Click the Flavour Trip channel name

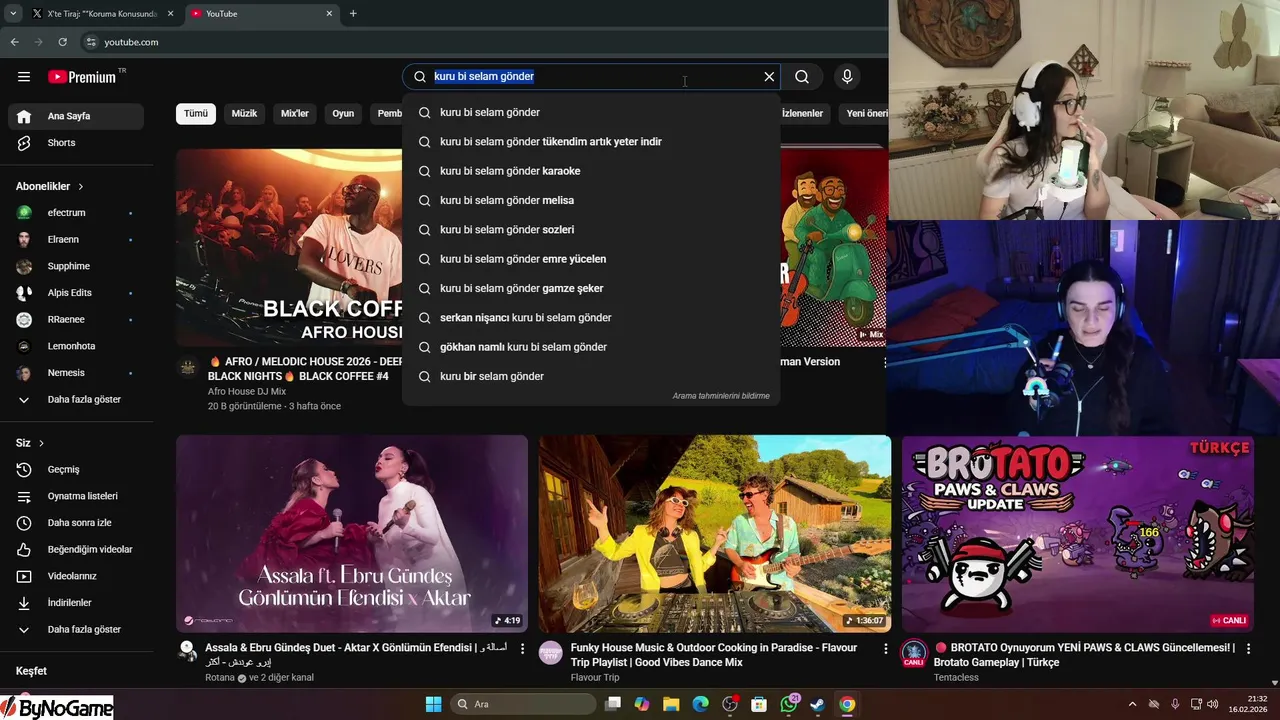(595, 678)
